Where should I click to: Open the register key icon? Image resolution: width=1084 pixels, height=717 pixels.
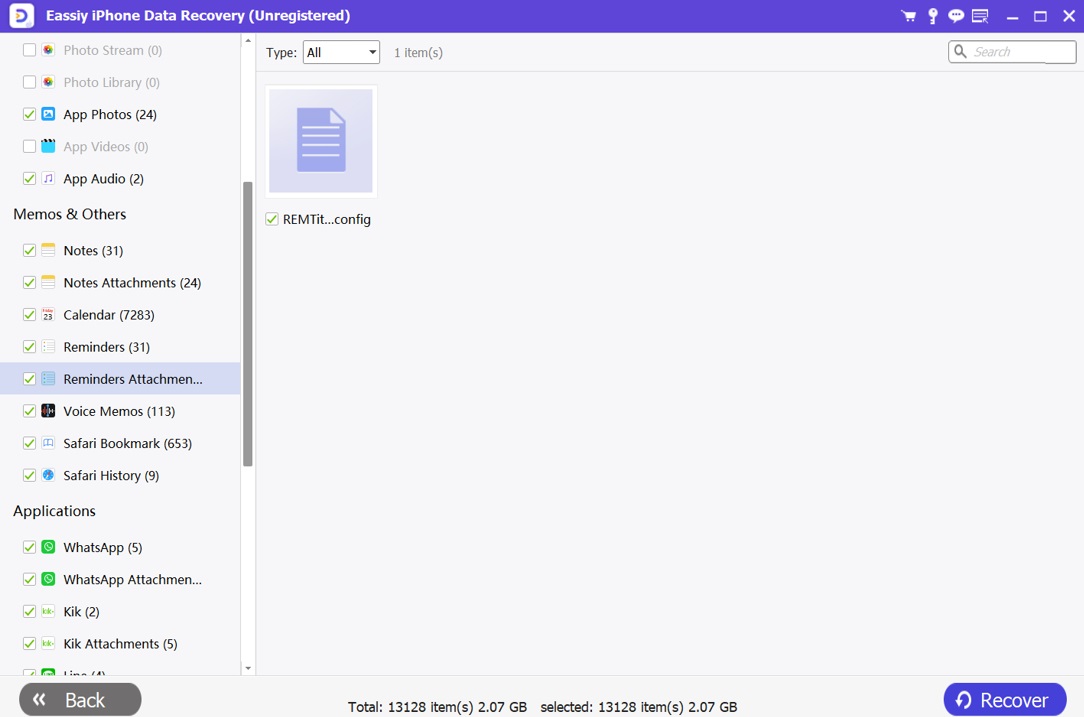932,16
